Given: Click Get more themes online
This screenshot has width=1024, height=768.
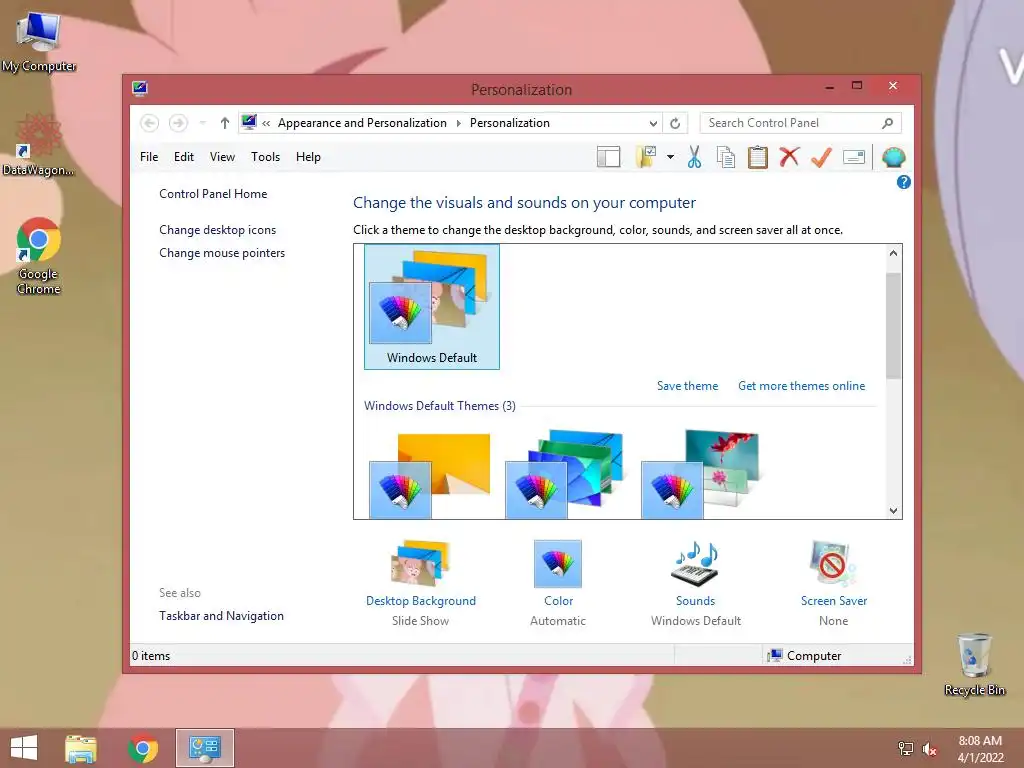Looking at the screenshot, I should [x=801, y=386].
